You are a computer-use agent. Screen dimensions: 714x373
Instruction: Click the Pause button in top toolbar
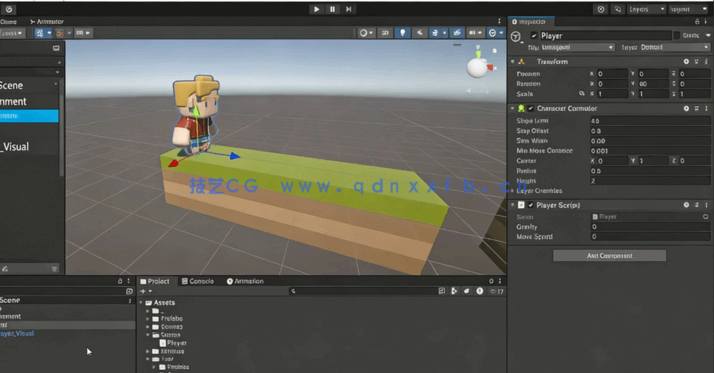pyautogui.click(x=332, y=9)
